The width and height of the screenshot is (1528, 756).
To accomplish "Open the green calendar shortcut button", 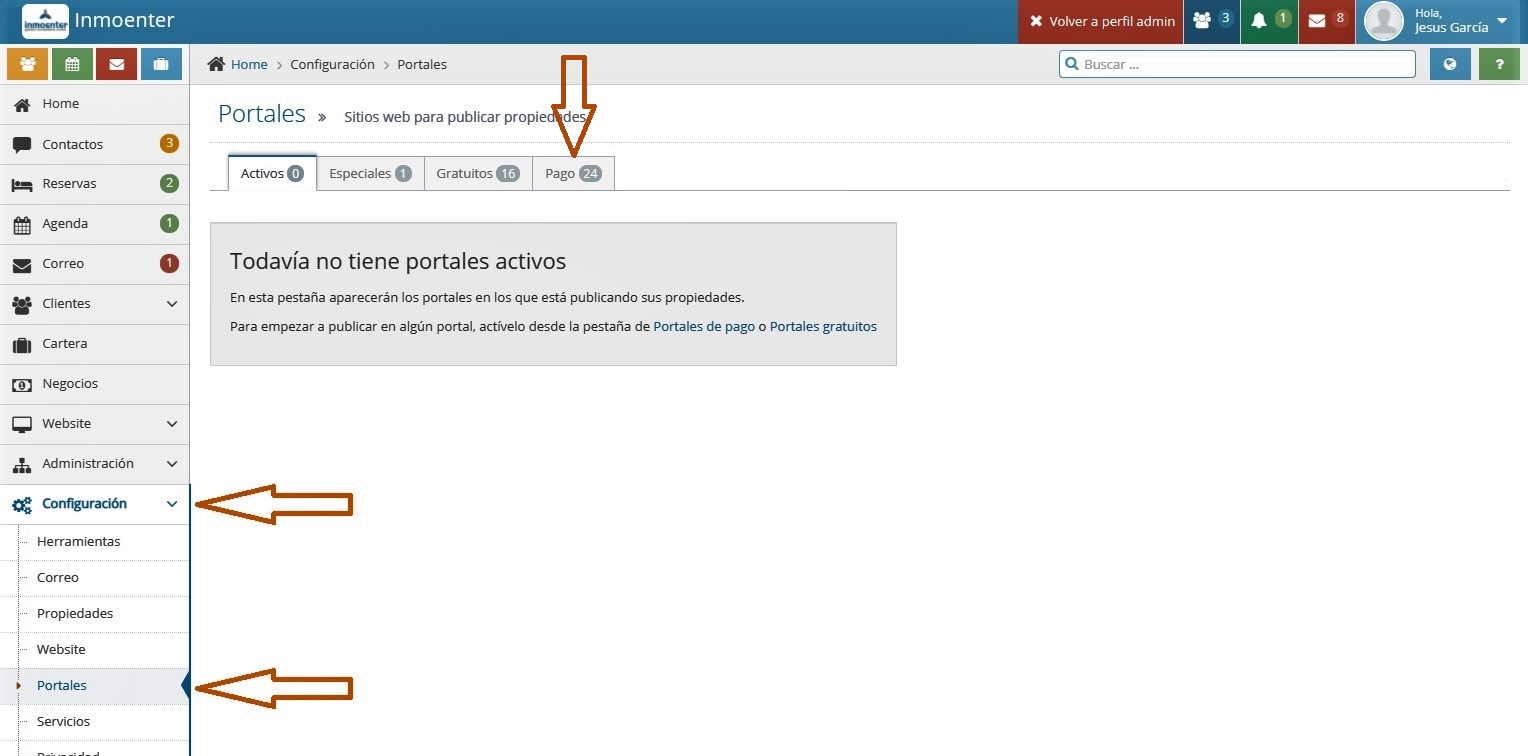I will point(72,64).
